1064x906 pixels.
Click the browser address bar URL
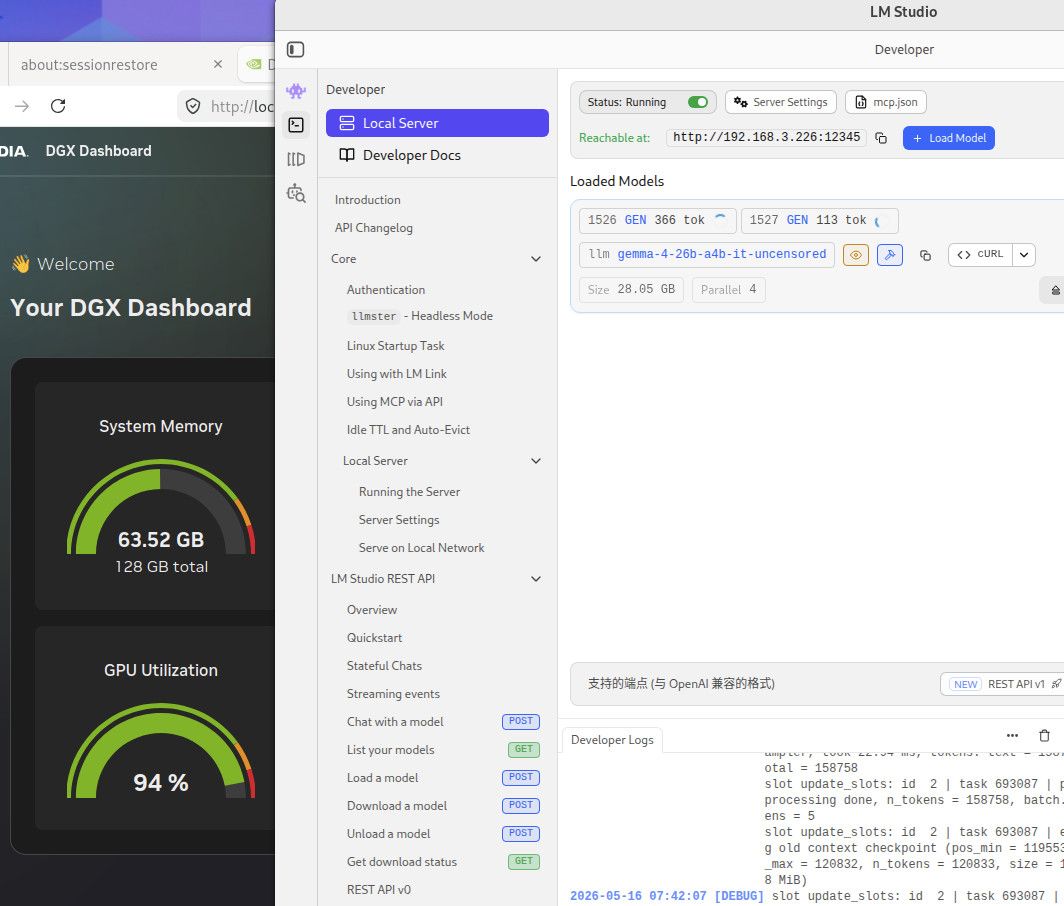(242, 107)
